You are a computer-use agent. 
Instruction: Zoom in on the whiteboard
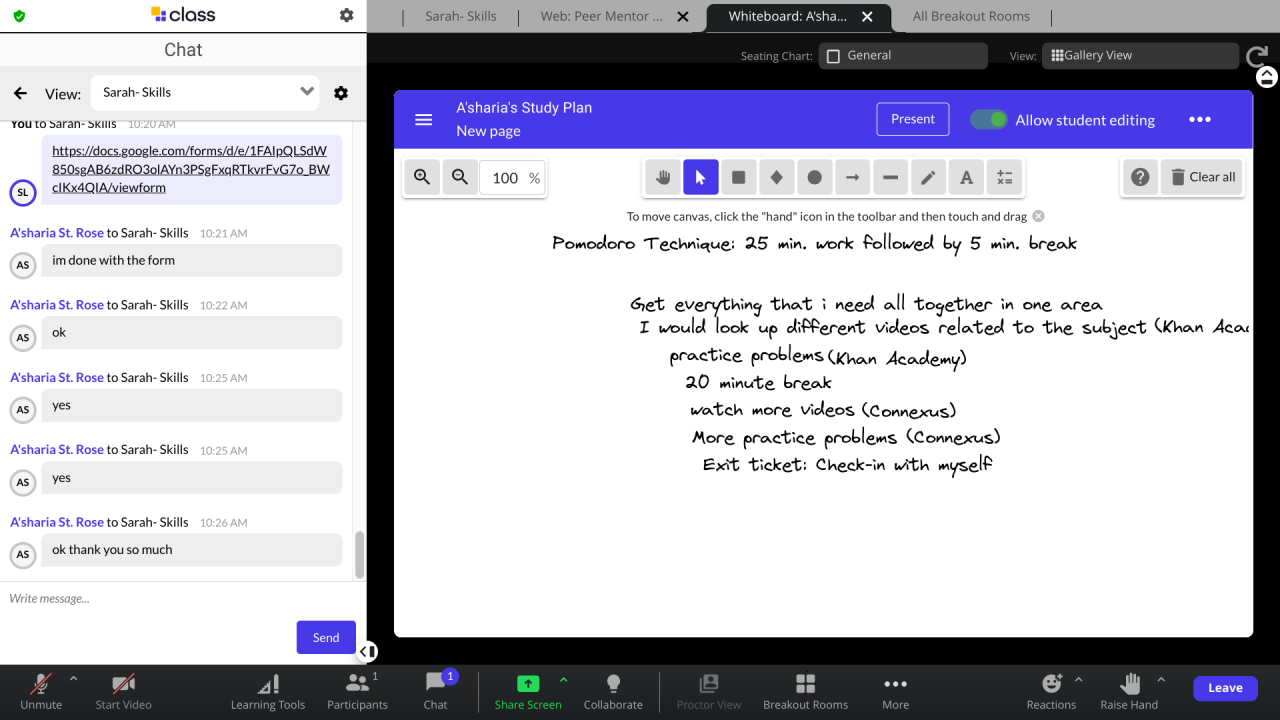click(422, 177)
